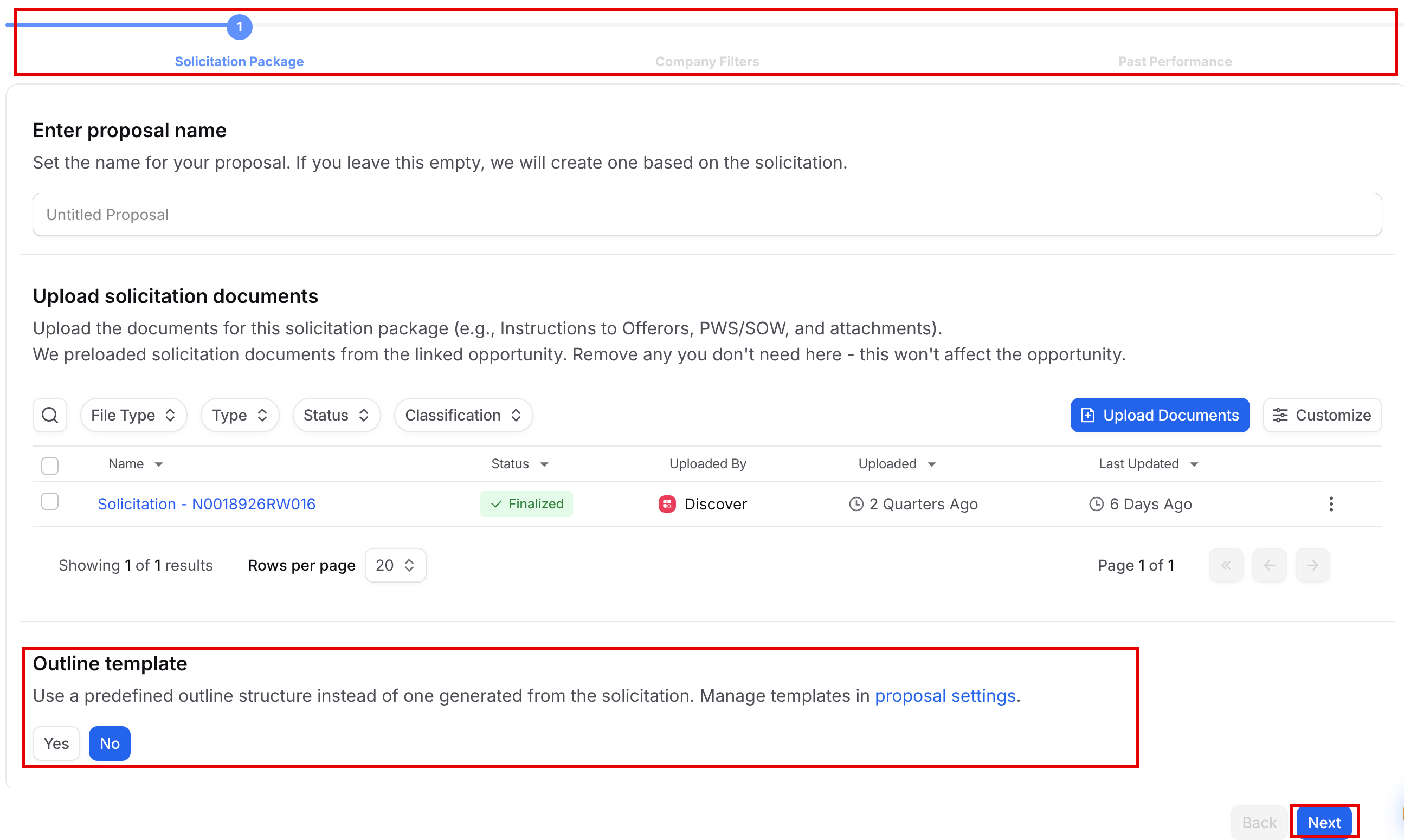
Task: Open the Rows per page dropdown
Action: click(x=395, y=565)
